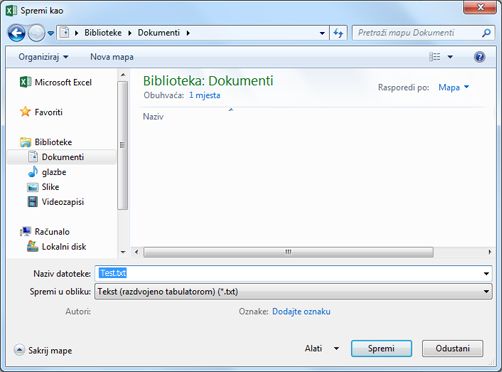
Task: Select Biblioteke in the navigation pane
Action: coord(46,142)
